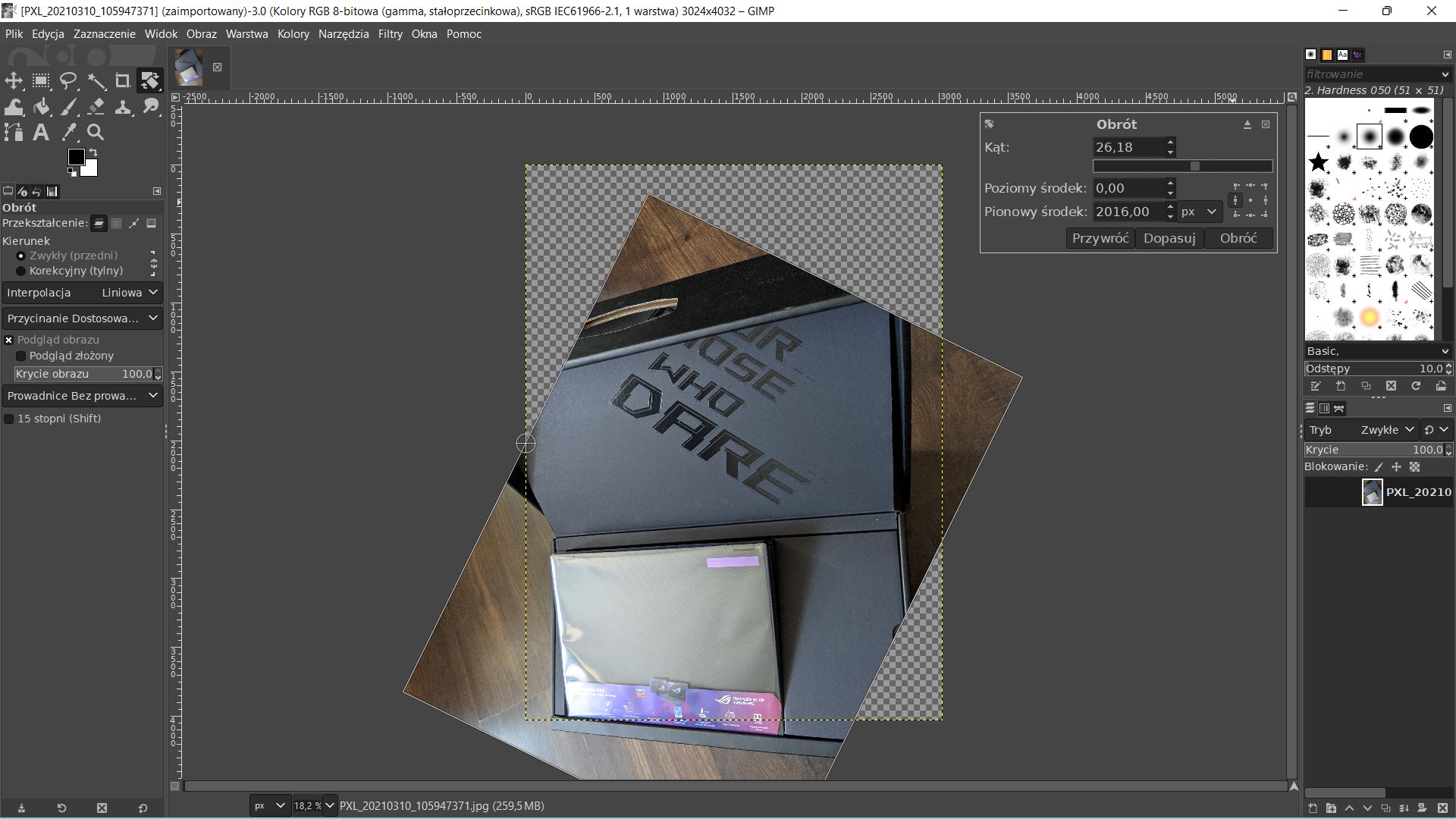Click the angle slider in Obrót dialog

tap(1183, 166)
